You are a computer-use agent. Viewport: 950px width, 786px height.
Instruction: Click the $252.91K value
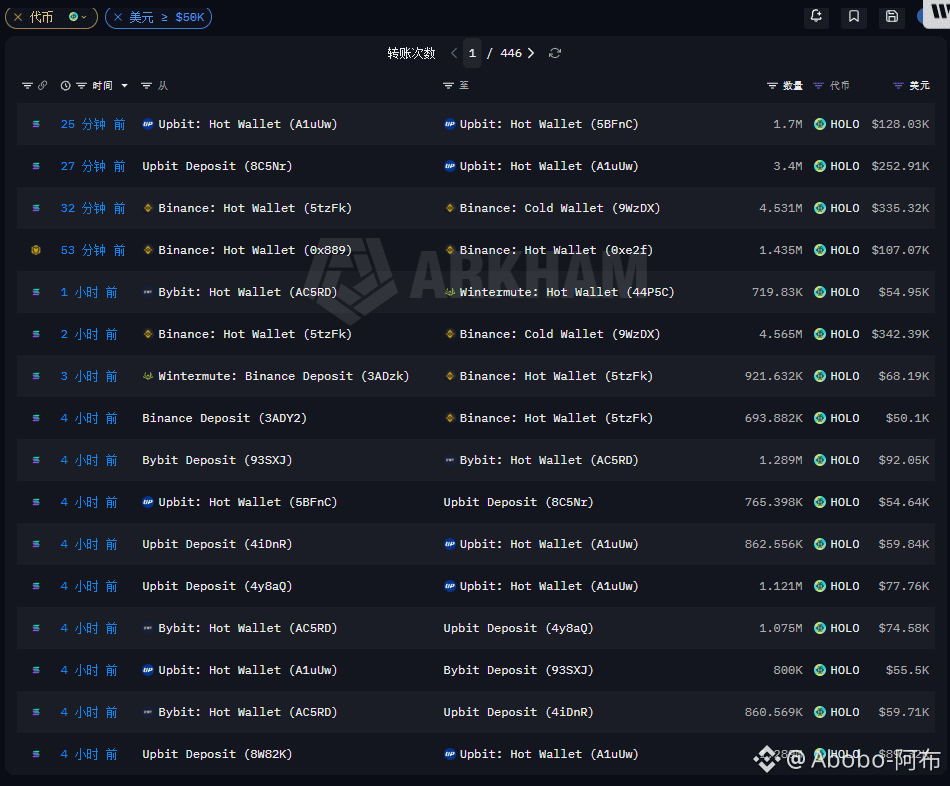(900, 166)
